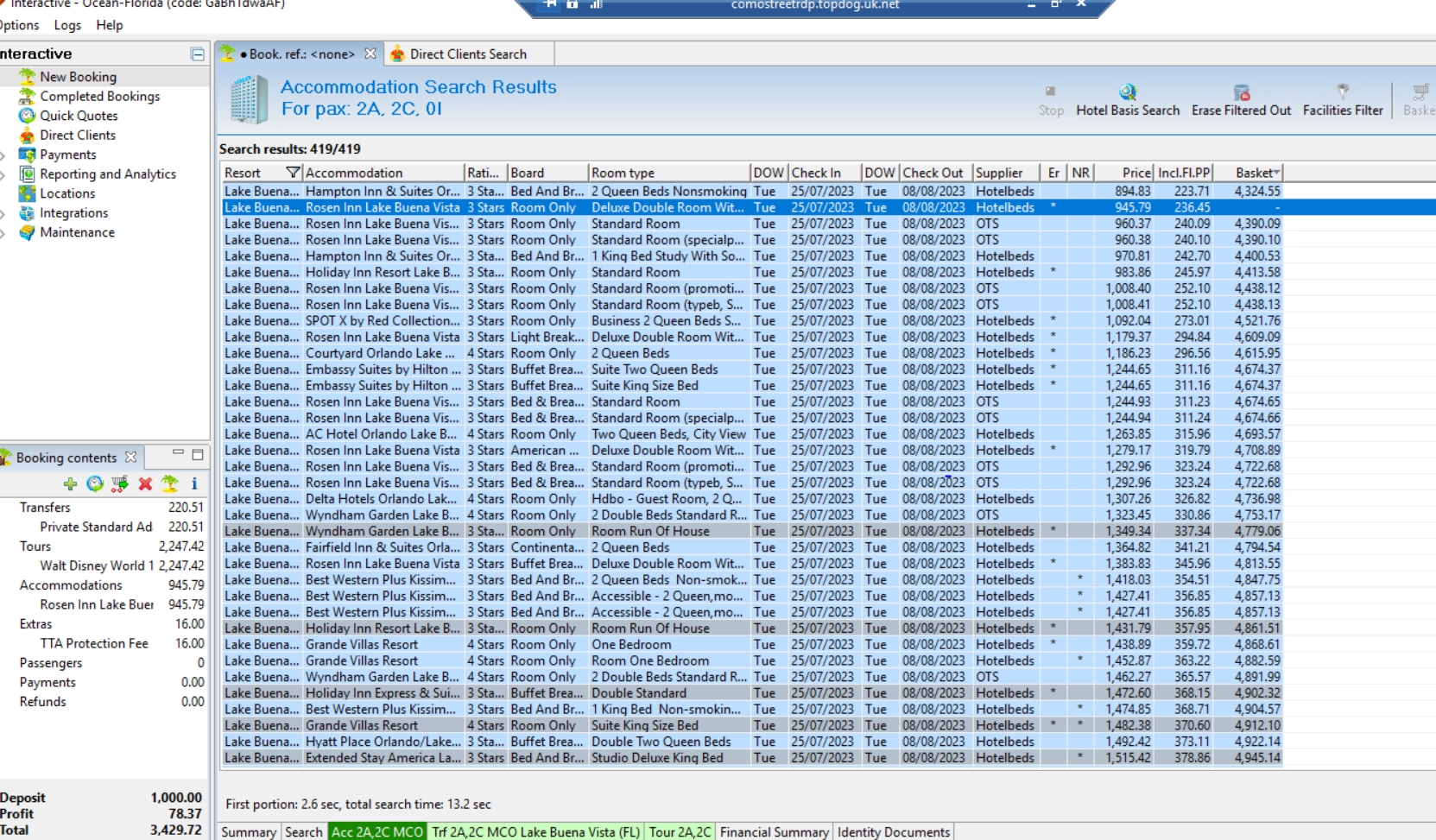Click the Maintenance icon in sidebar
Viewport: 1436px width, 840px height.
(x=27, y=232)
